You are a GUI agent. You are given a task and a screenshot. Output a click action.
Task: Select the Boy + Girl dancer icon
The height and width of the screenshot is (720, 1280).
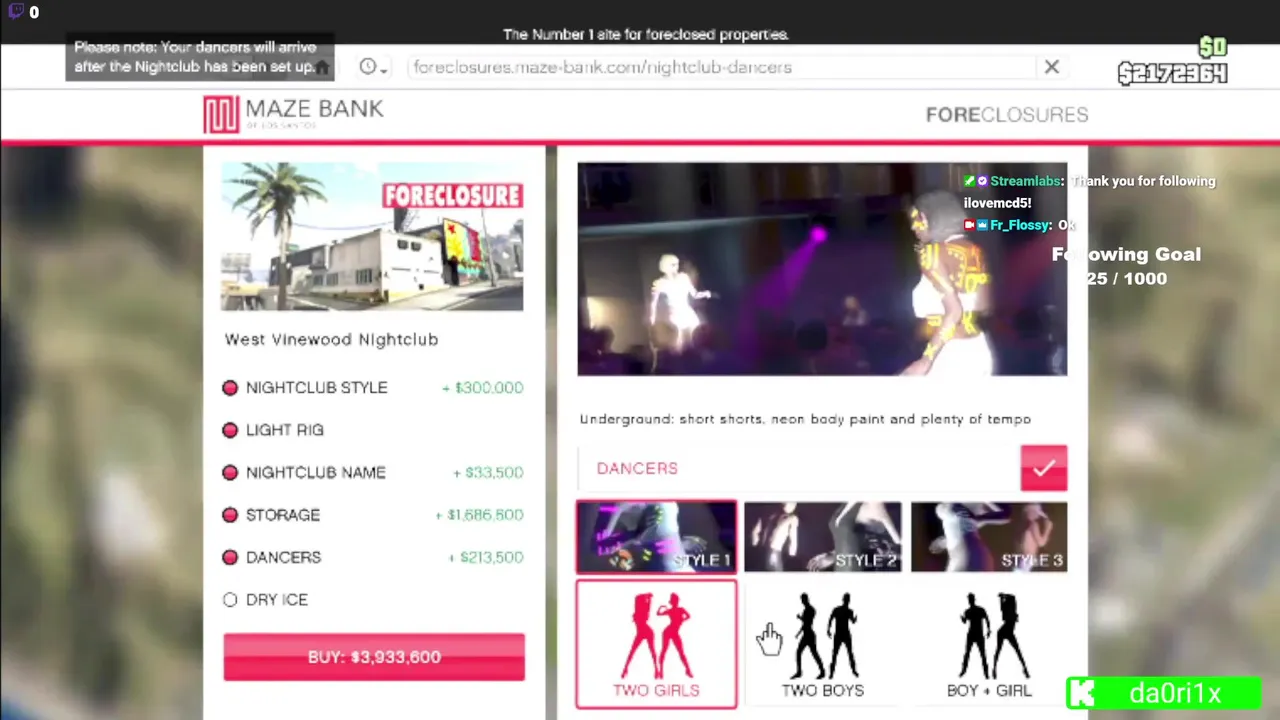[x=989, y=645]
